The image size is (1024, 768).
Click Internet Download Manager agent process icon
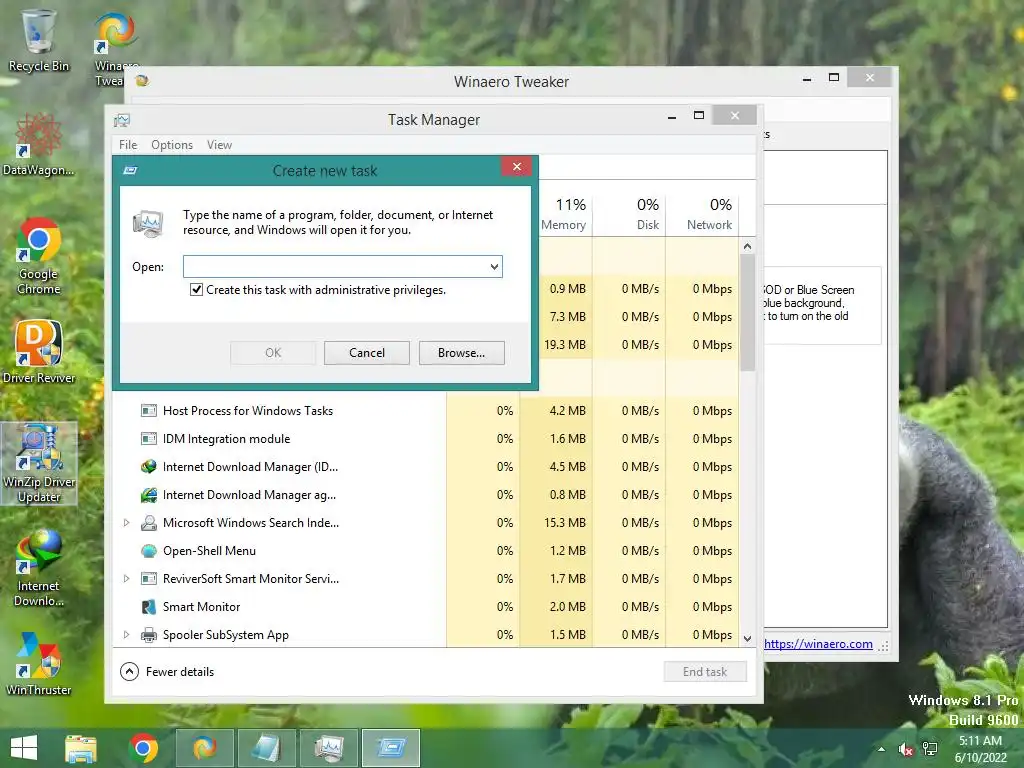click(149, 495)
